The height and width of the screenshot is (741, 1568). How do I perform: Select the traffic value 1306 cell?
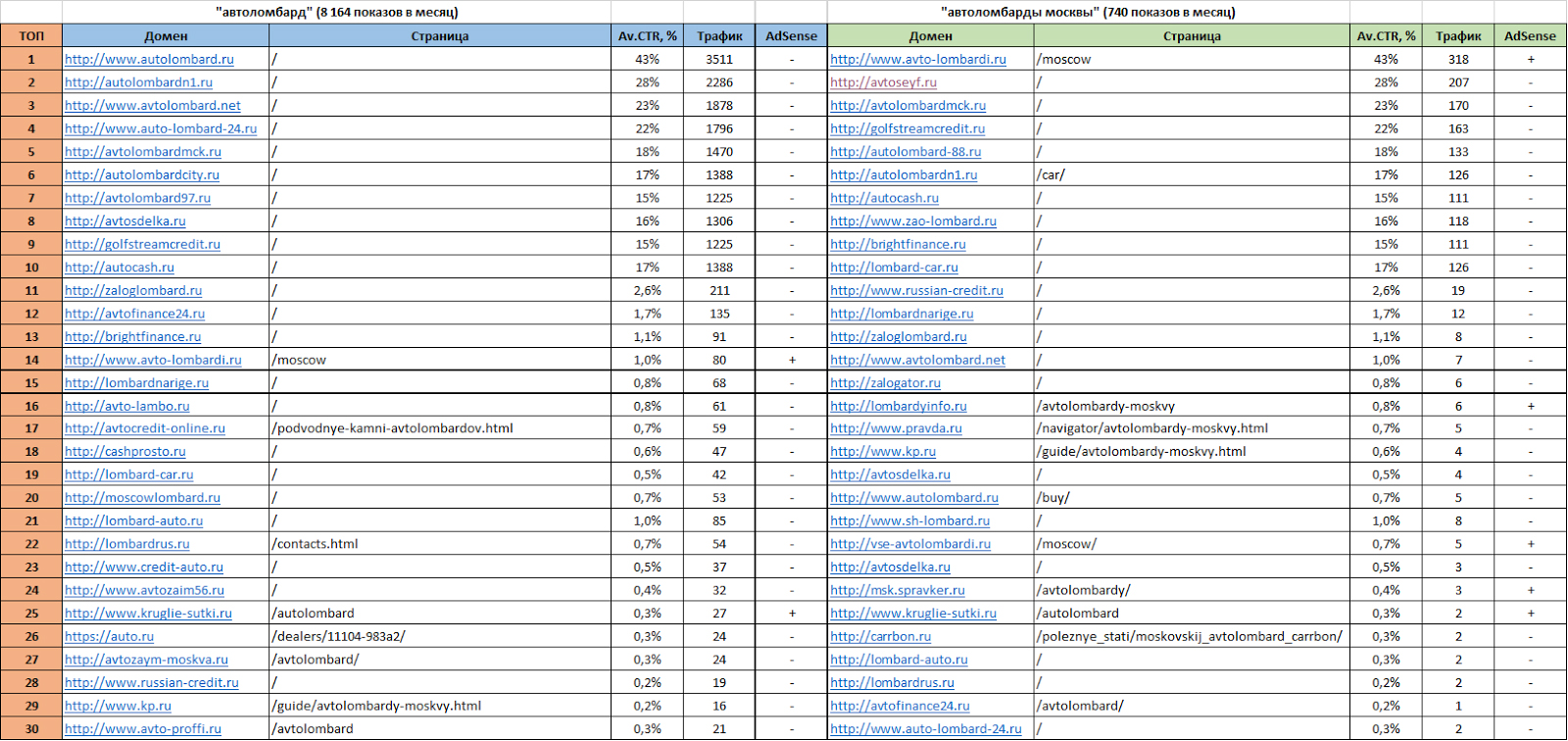(719, 222)
